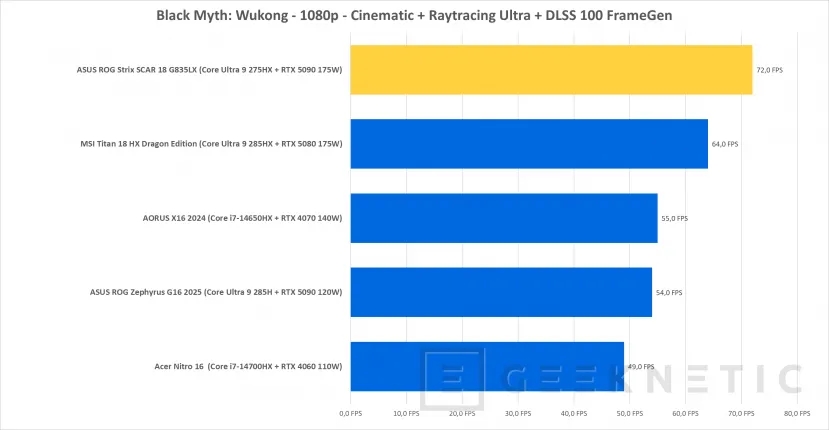
Task: Click the '60,0 FPS' axis label
Action: pyautogui.click(x=685, y=414)
